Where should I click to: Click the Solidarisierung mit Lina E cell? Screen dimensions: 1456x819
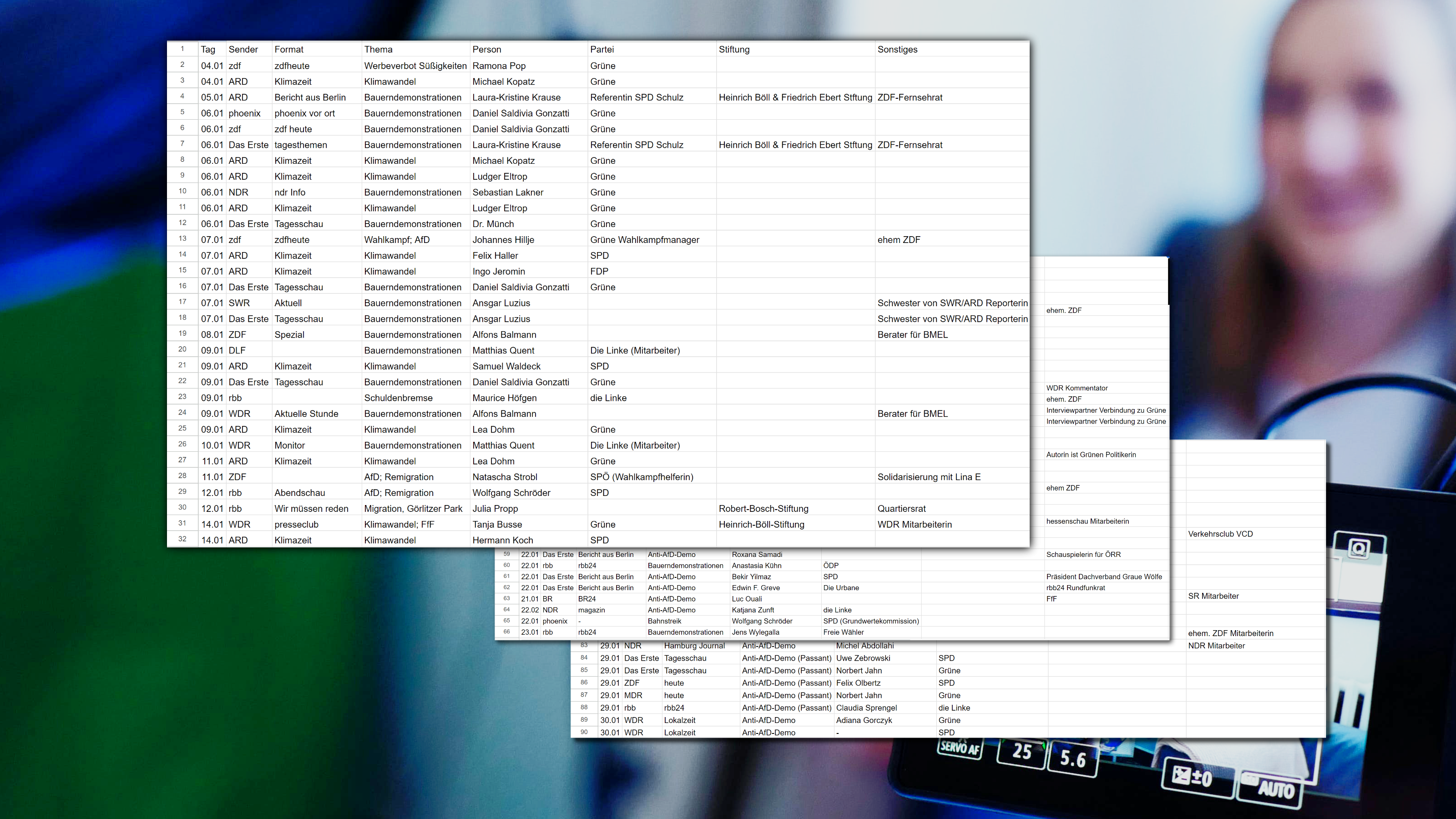click(x=929, y=477)
